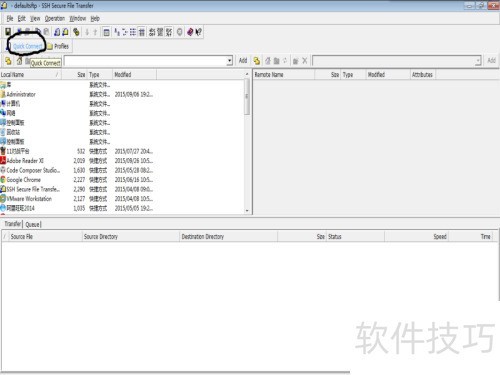The width and height of the screenshot is (500, 375).
Task: Click the window-shaped icon after the upload arrow
Action: (106, 32)
